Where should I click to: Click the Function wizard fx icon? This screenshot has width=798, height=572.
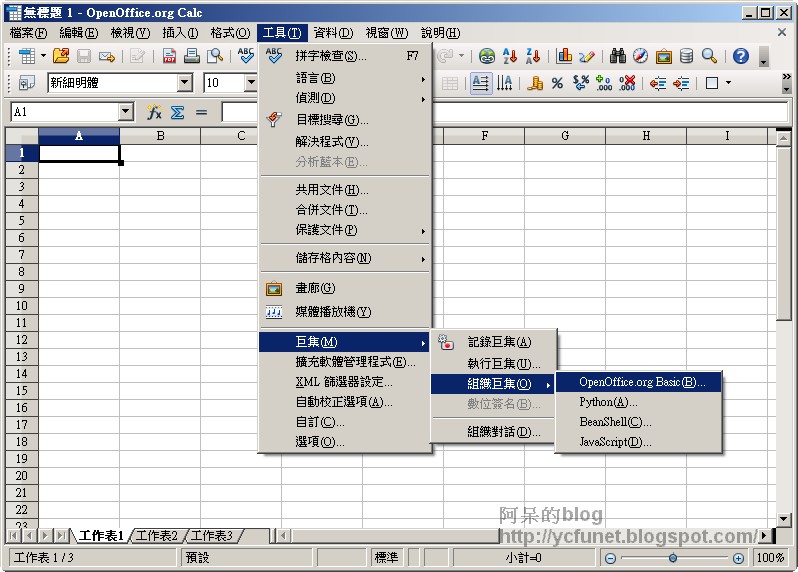[x=154, y=112]
